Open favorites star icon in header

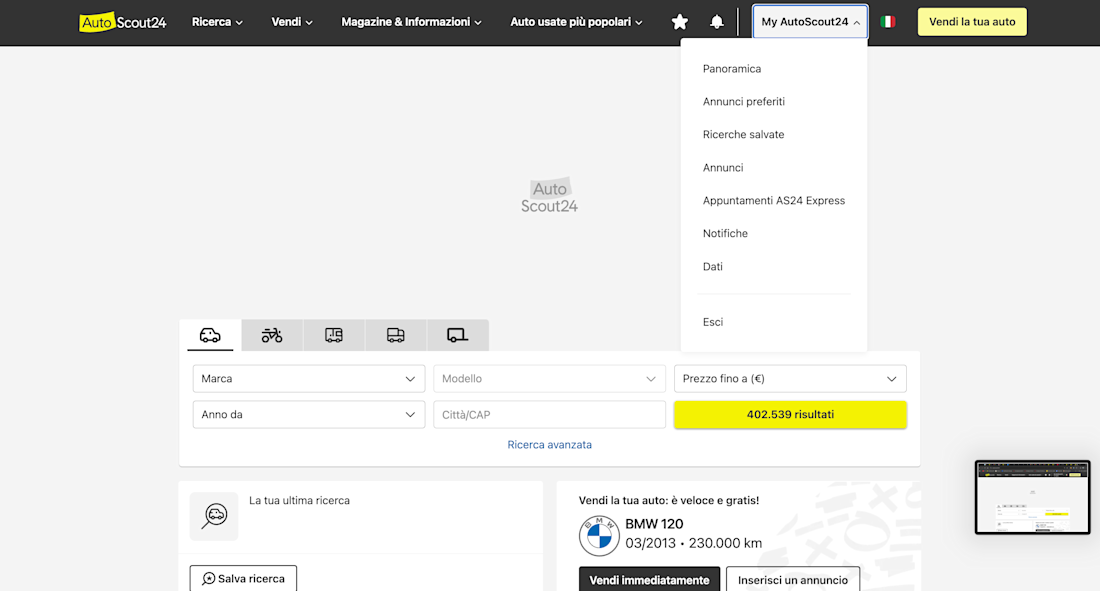tap(680, 22)
